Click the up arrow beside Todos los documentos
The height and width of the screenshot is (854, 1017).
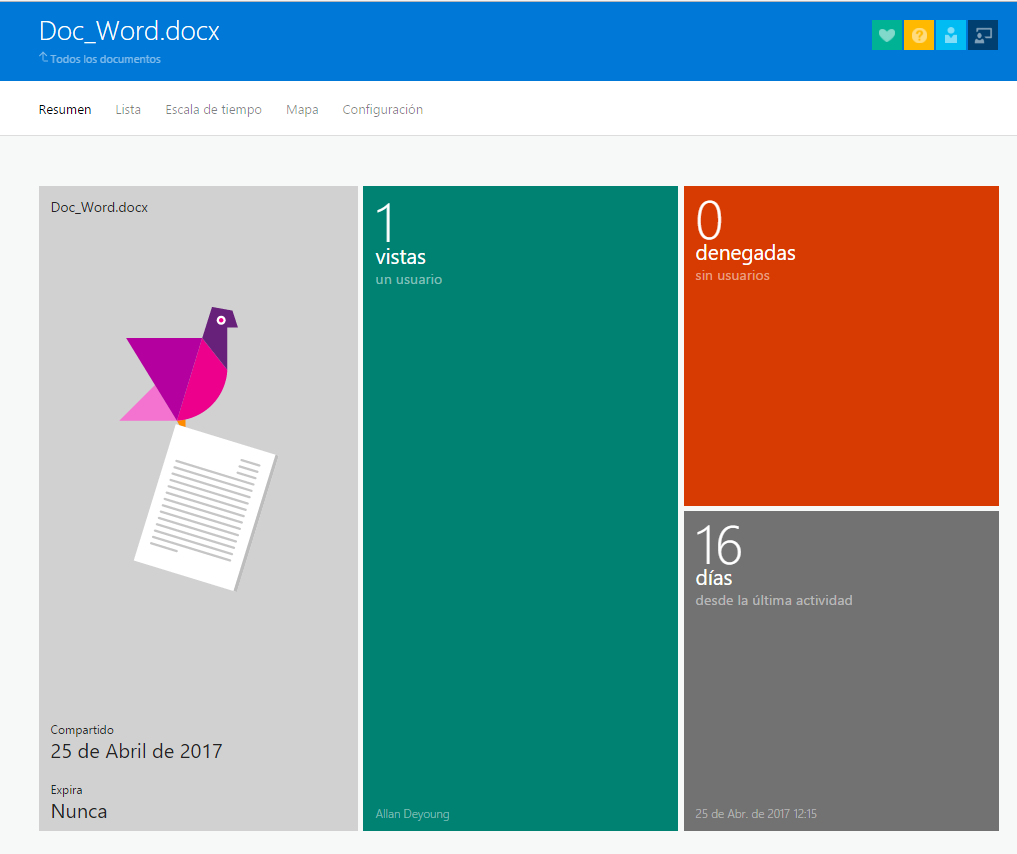pos(43,58)
